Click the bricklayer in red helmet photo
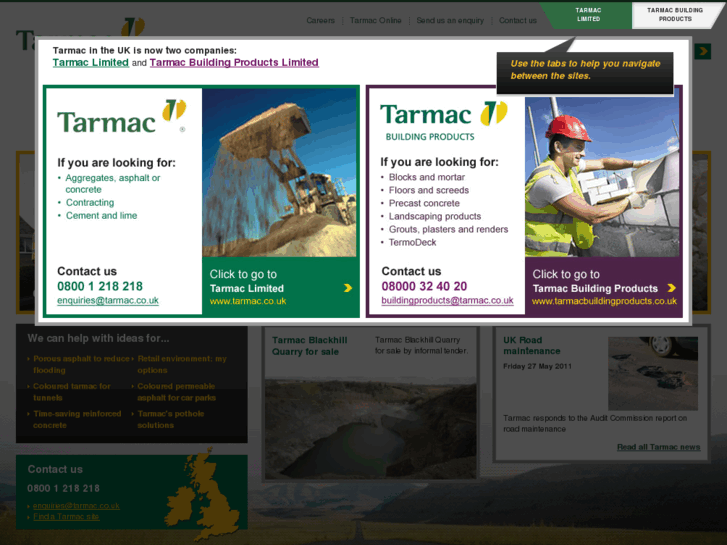The image size is (727, 545). pos(602,176)
